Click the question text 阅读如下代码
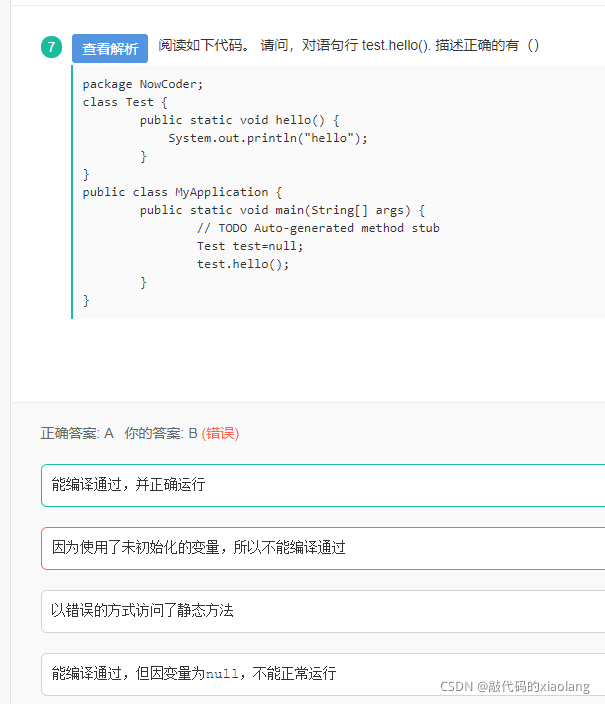This screenshot has height=704, width=605. pos(204,45)
